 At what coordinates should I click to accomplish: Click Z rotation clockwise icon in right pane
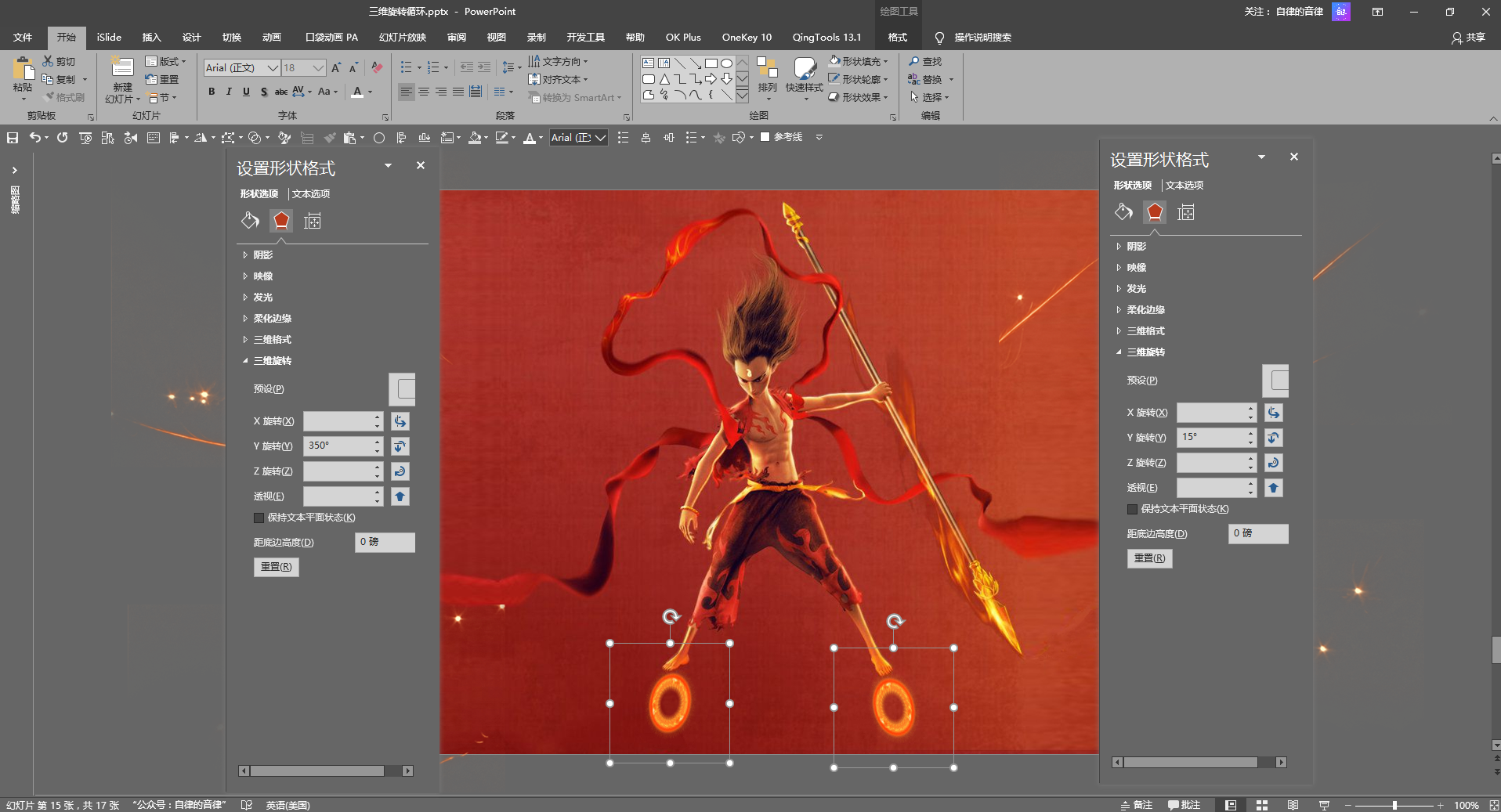(x=1274, y=463)
